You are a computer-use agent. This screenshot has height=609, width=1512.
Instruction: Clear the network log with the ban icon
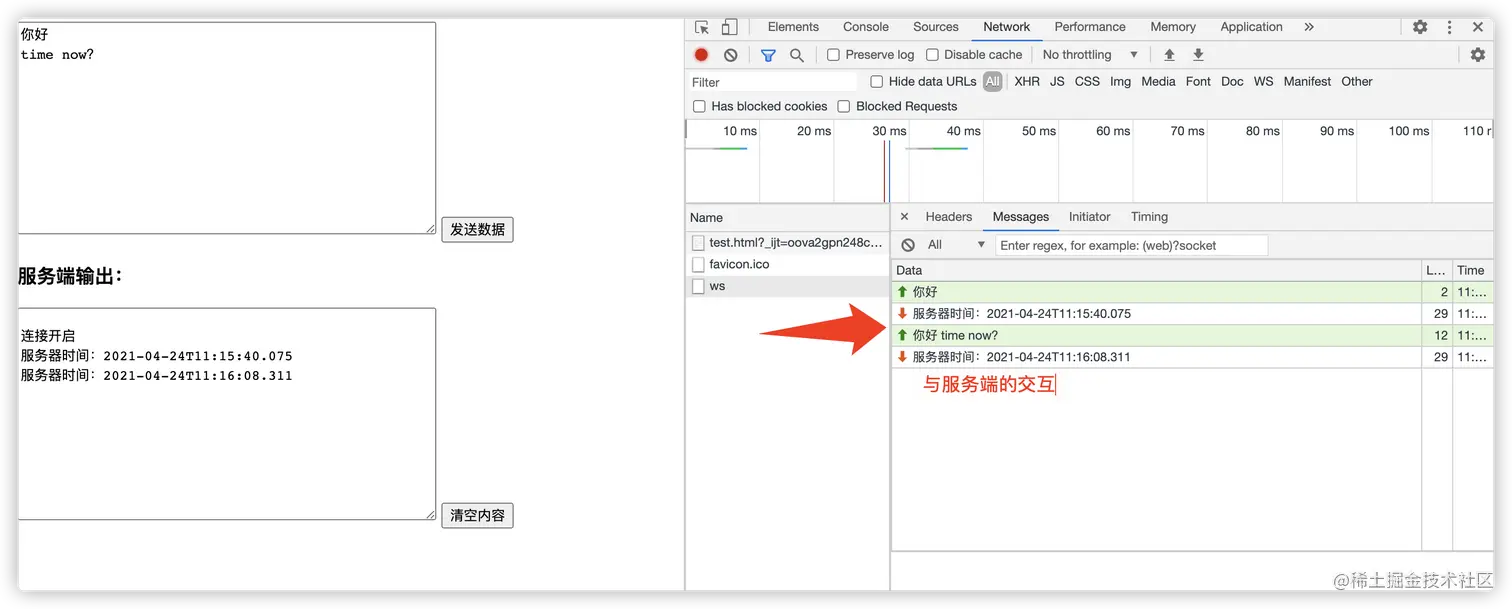(731, 55)
